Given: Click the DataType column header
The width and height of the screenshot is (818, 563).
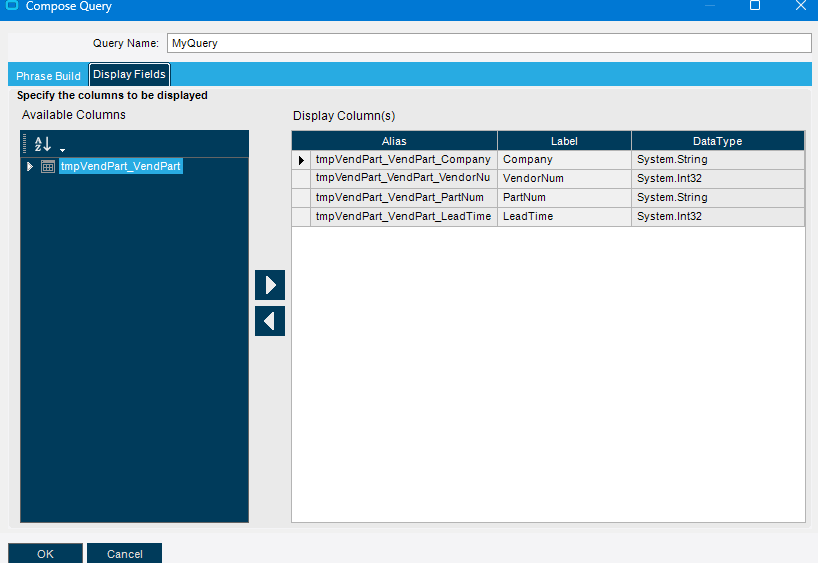Looking at the screenshot, I should coord(718,141).
